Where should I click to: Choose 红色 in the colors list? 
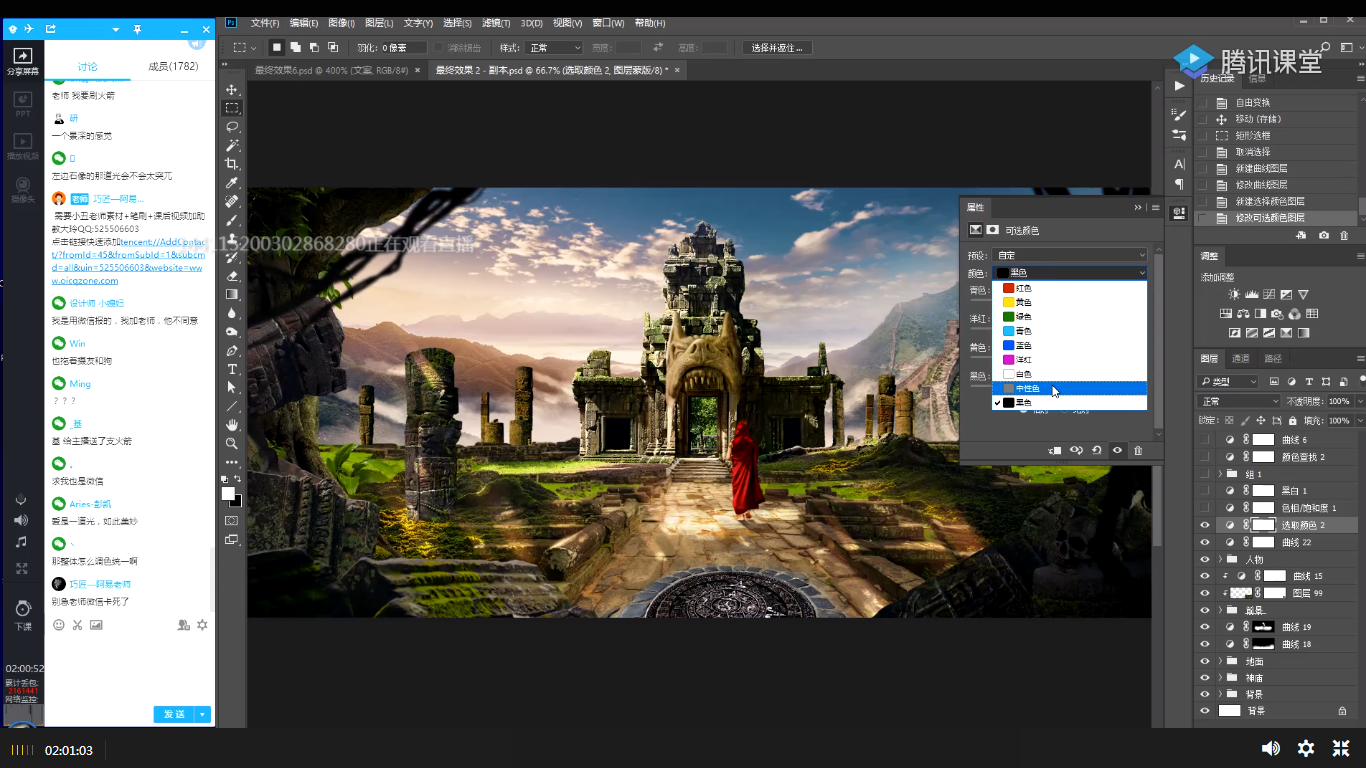(1069, 288)
